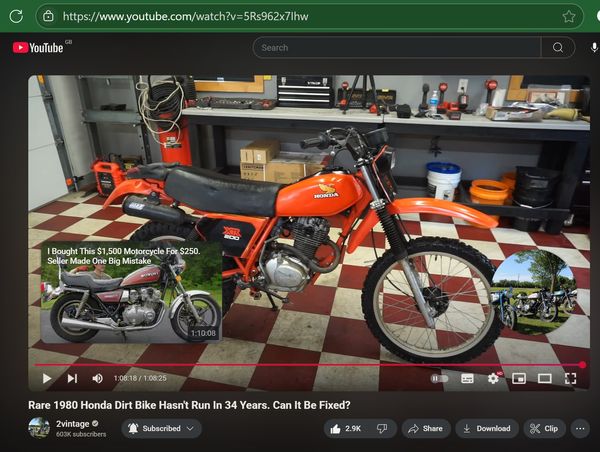This screenshot has height=452, width=600.
Task: Like the video (2.9K)
Action: (x=346, y=429)
